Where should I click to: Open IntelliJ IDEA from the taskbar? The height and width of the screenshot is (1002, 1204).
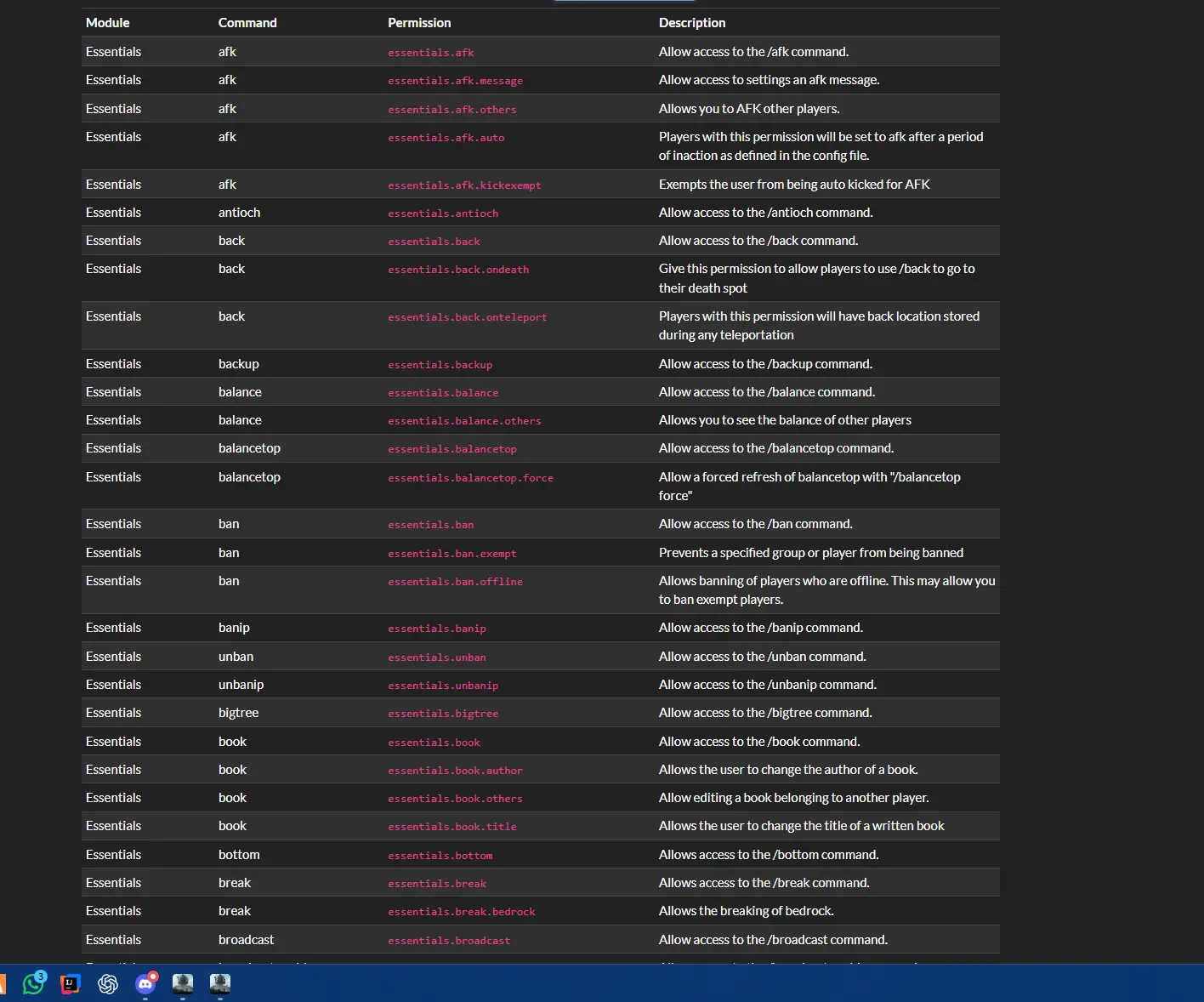71,984
